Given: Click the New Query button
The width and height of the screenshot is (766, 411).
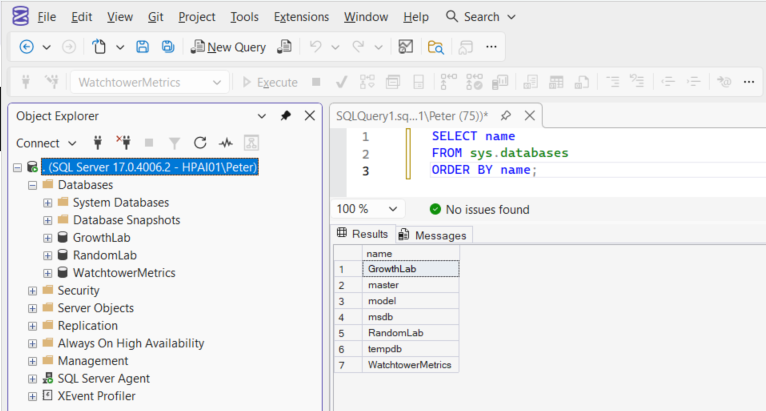Looking at the screenshot, I should point(228,47).
